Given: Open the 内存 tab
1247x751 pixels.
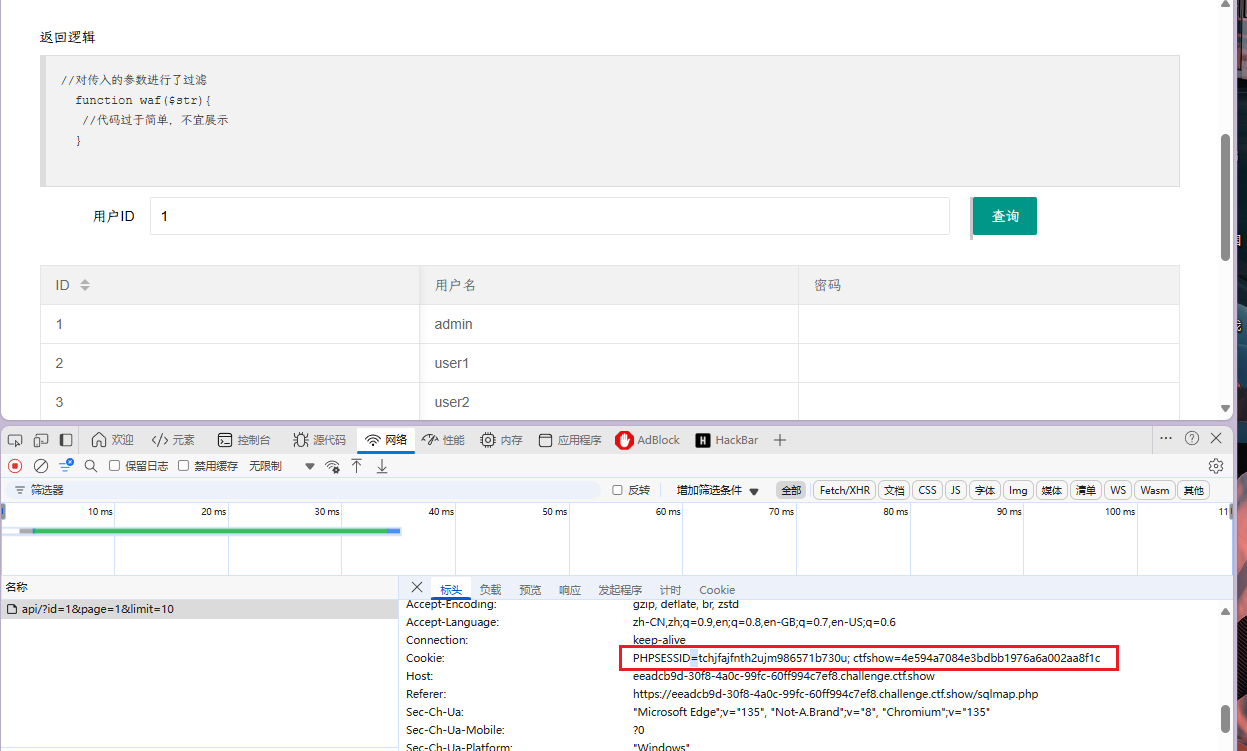Looking at the screenshot, I should click(501, 440).
